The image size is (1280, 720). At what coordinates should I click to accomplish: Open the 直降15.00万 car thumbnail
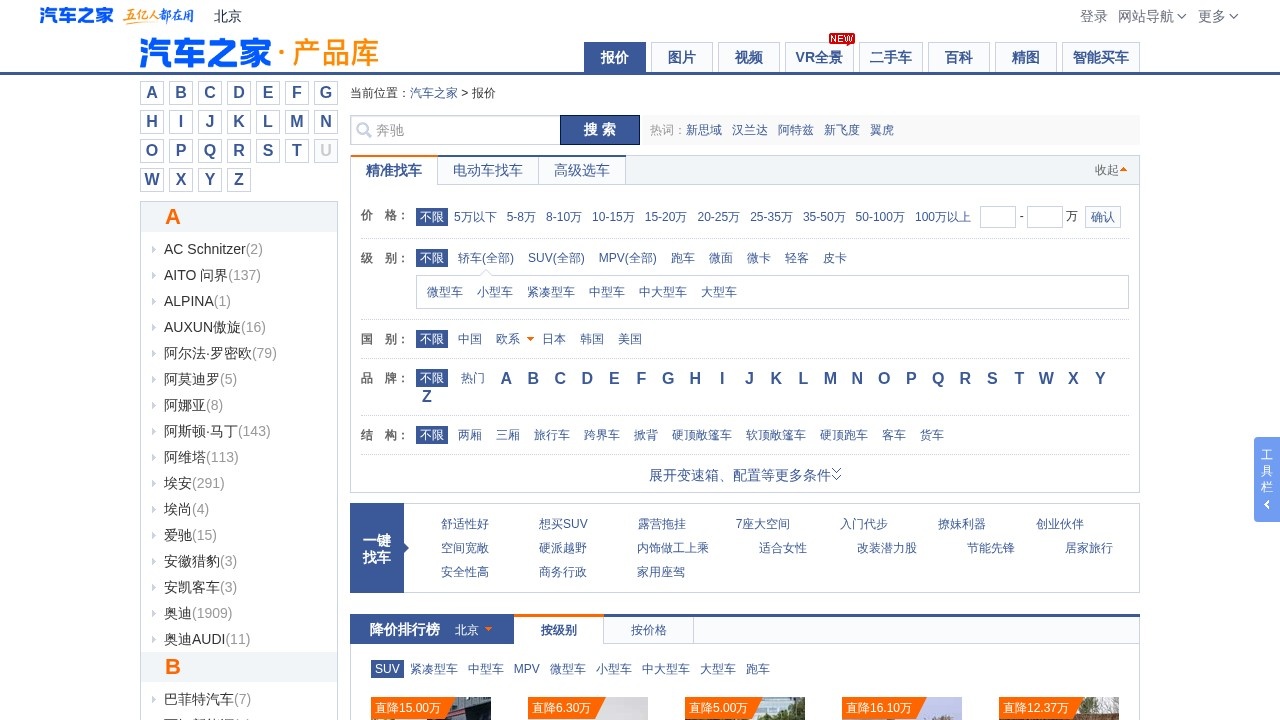pyautogui.click(x=431, y=708)
